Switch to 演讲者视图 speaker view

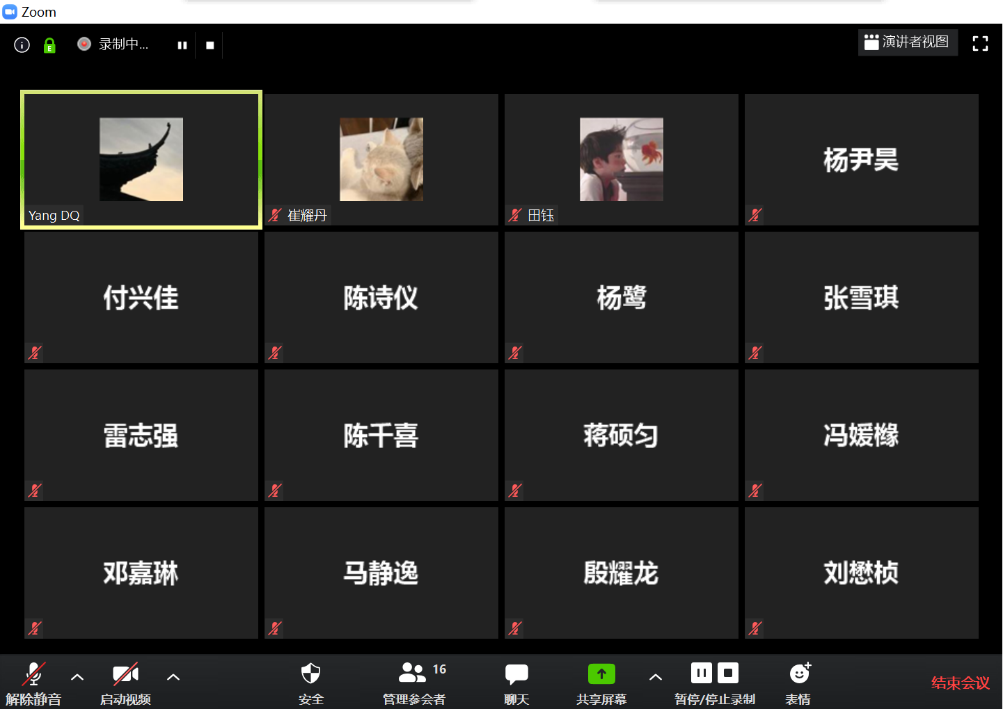point(907,42)
